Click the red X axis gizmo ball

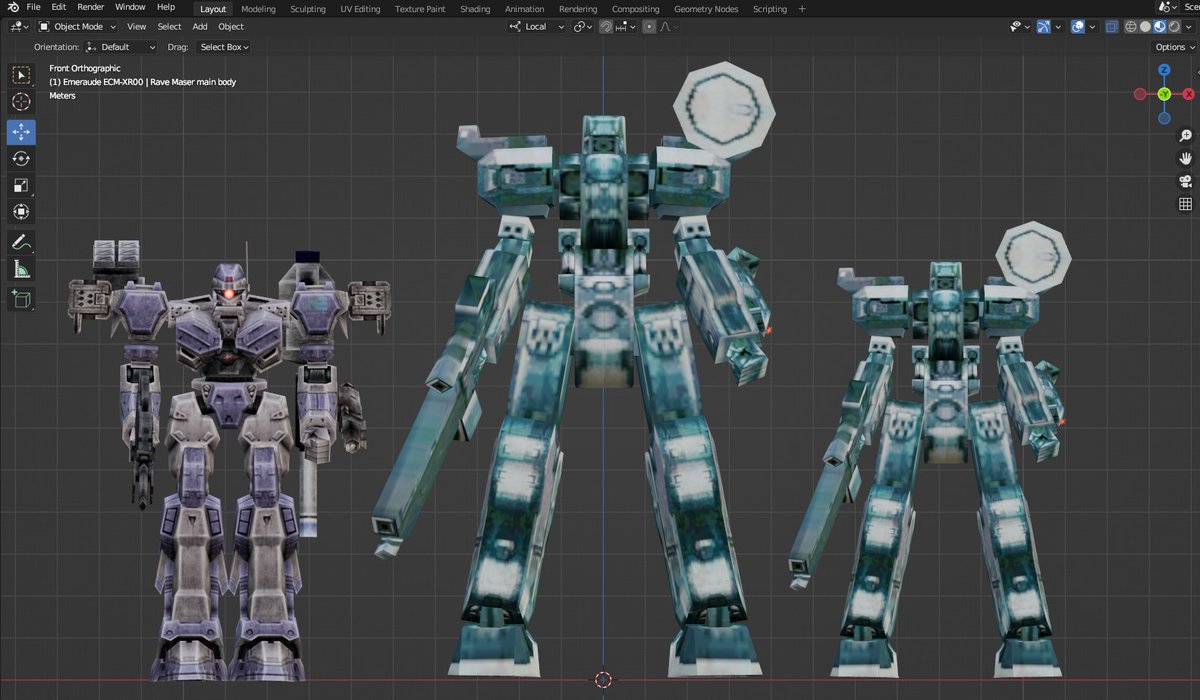click(1189, 94)
